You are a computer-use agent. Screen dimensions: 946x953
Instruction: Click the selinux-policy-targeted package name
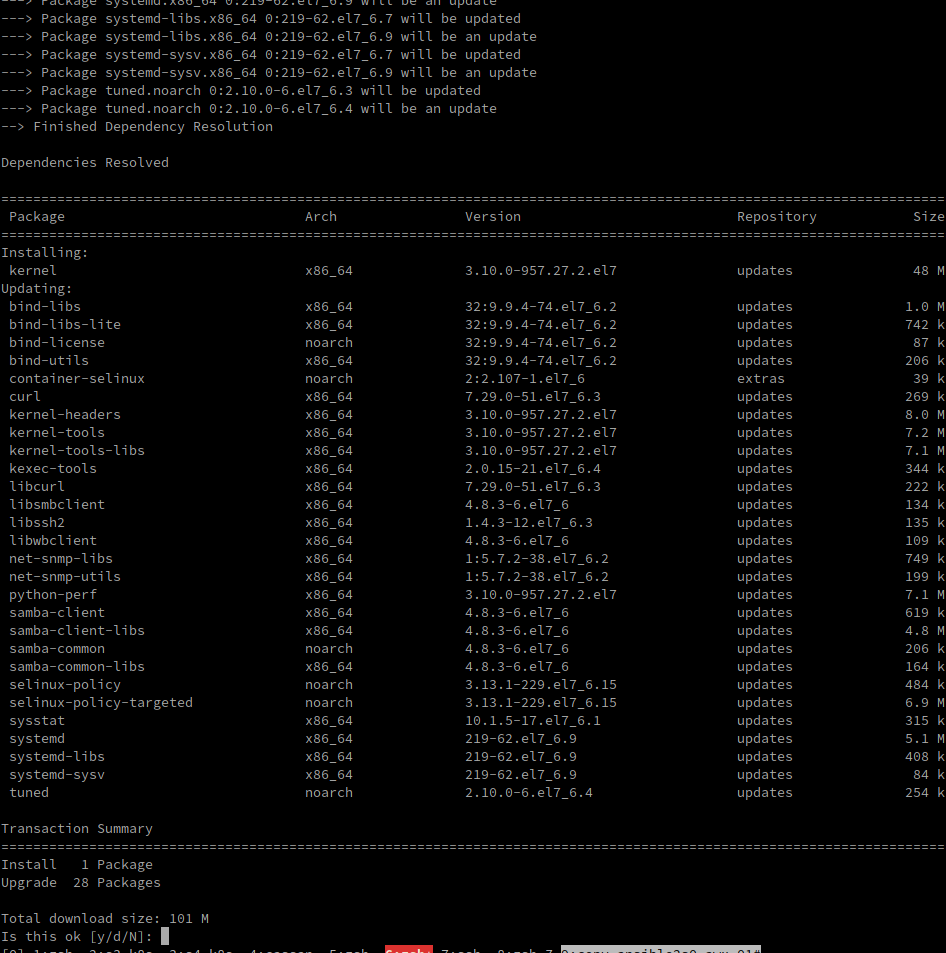(x=101, y=703)
